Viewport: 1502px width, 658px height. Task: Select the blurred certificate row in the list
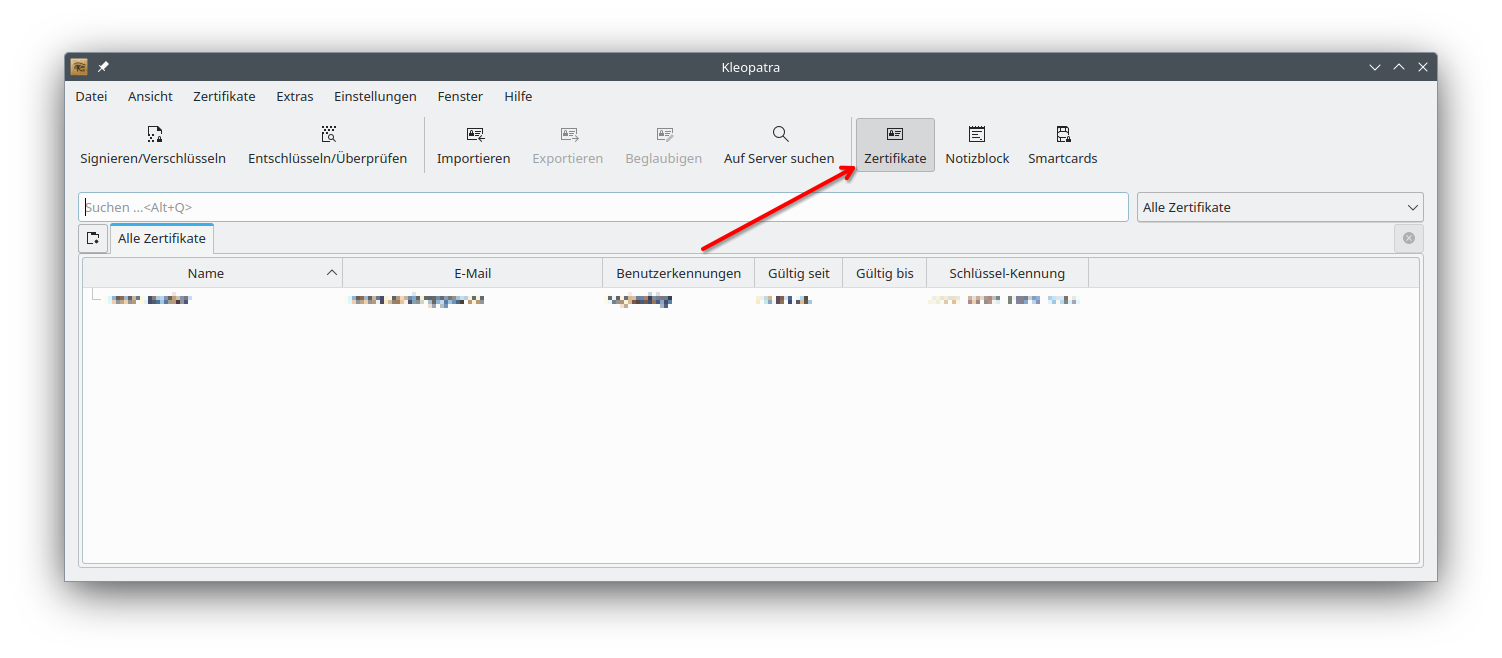point(750,299)
